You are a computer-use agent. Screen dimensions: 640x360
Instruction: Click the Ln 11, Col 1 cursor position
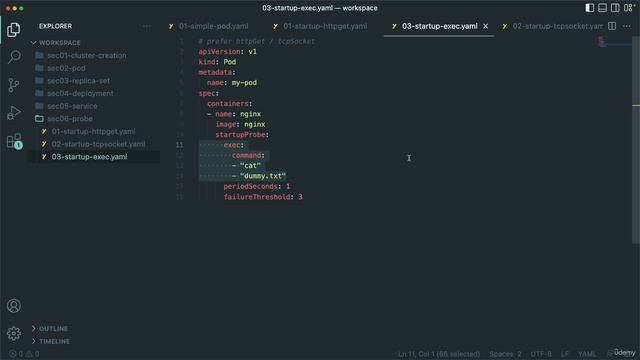[x=439, y=354]
